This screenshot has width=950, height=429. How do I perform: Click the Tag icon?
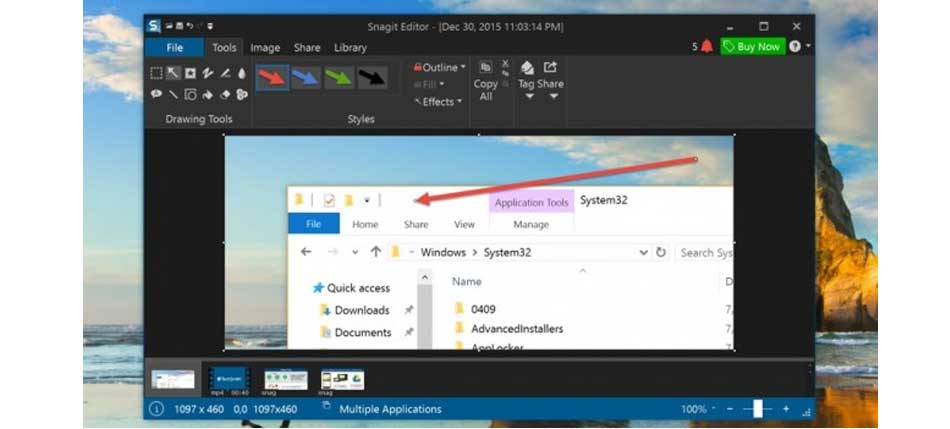[x=527, y=67]
